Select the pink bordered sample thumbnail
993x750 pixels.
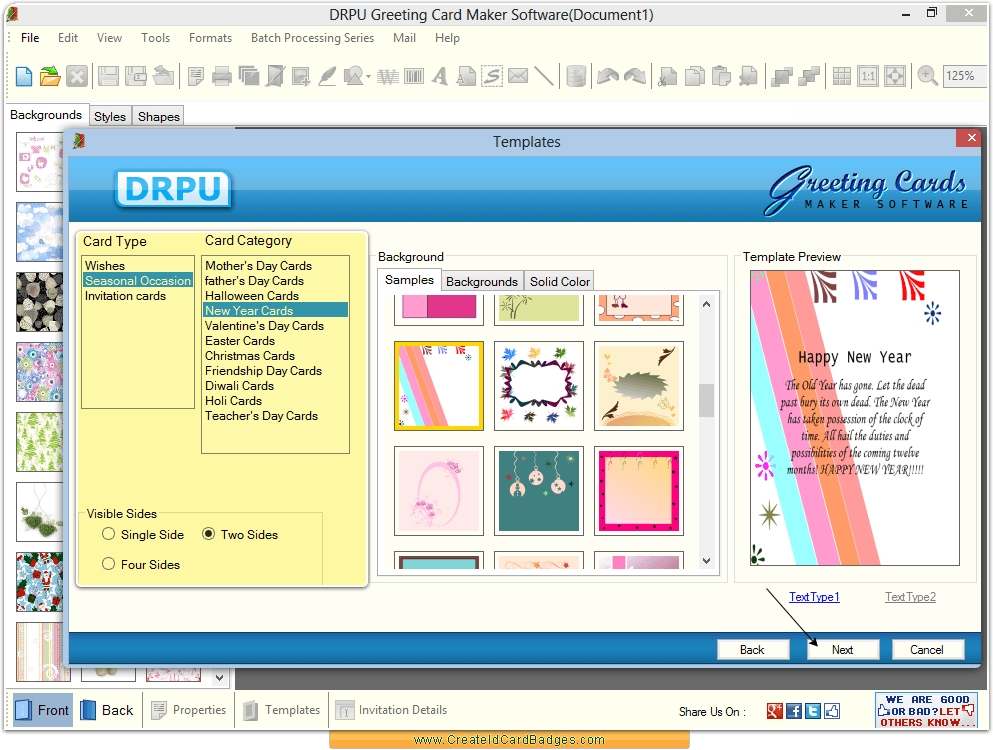tap(639, 491)
